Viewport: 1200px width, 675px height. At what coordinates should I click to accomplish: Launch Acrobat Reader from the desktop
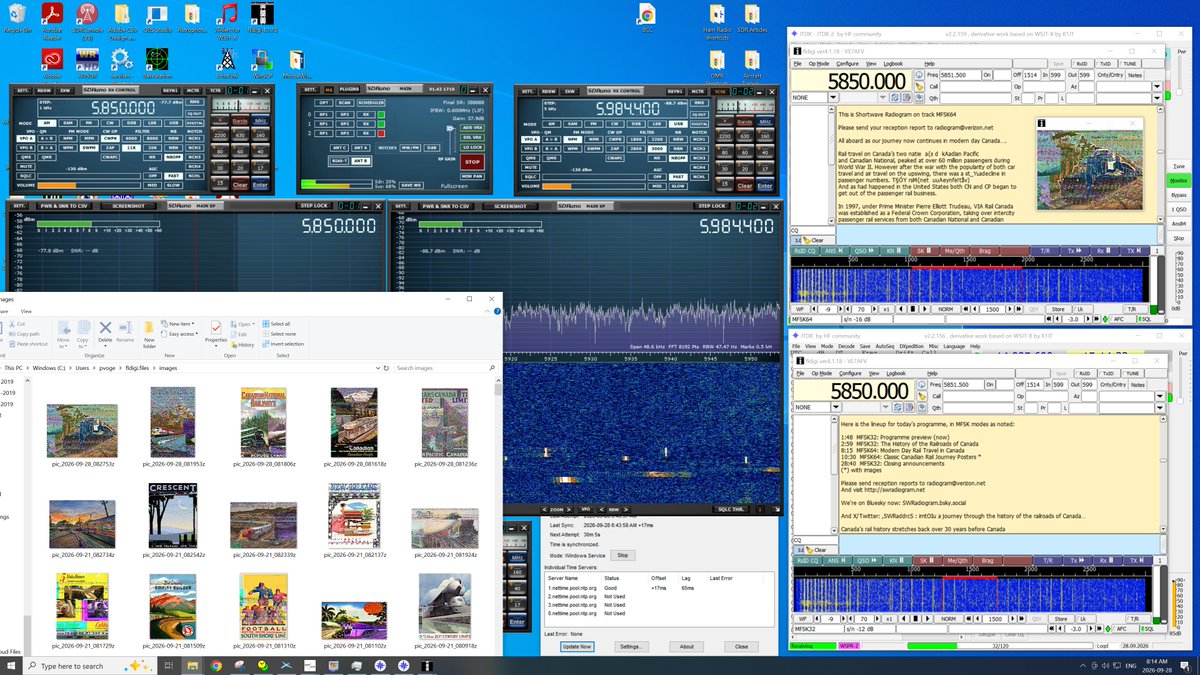52,18
